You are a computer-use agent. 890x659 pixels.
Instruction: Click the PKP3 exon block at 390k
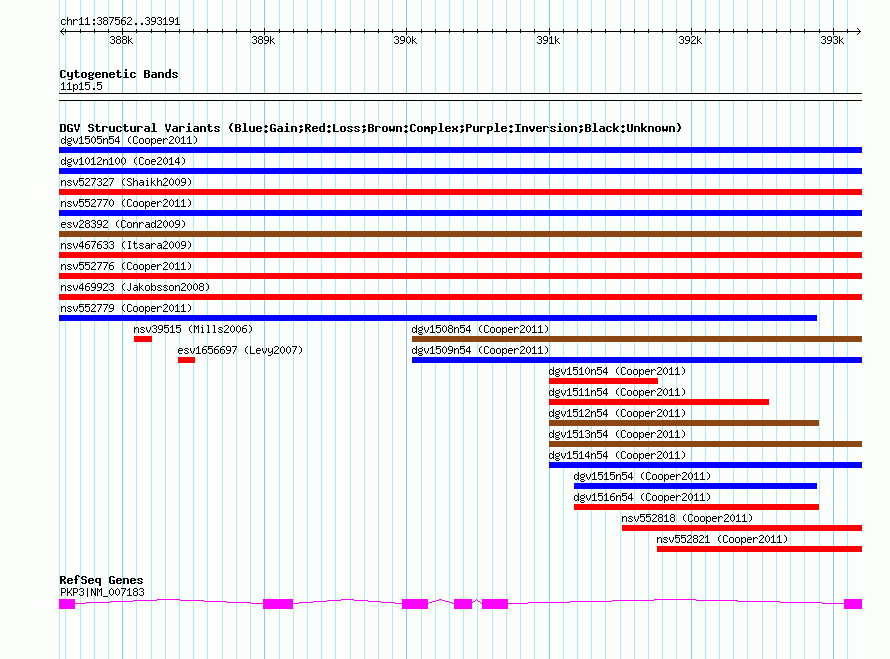[x=415, y=604]
